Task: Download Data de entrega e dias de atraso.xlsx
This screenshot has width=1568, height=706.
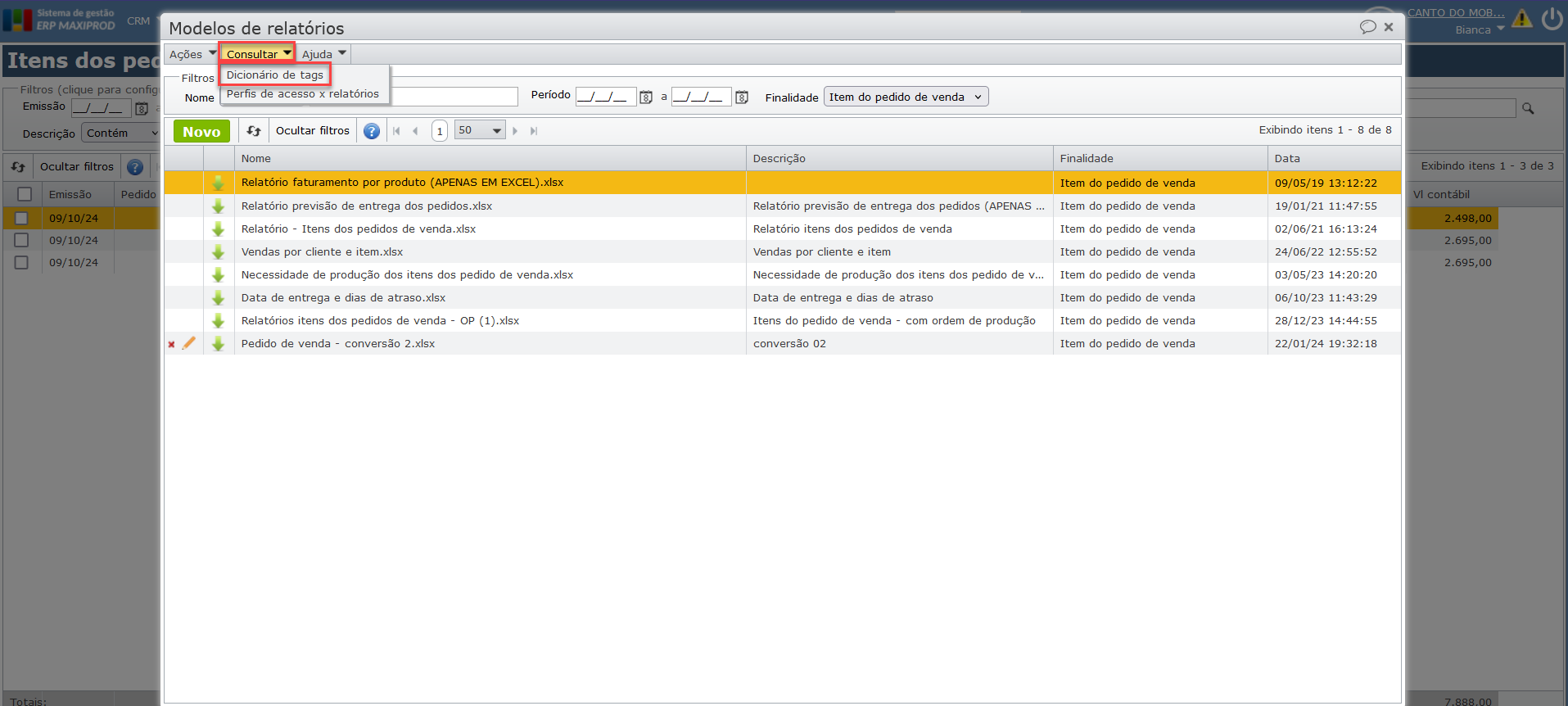Action: point(218,298)
